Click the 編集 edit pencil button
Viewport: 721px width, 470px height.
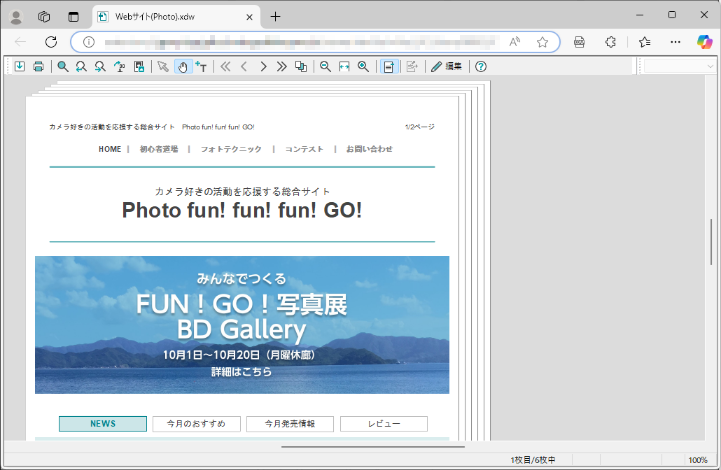(x=446, y=67)
